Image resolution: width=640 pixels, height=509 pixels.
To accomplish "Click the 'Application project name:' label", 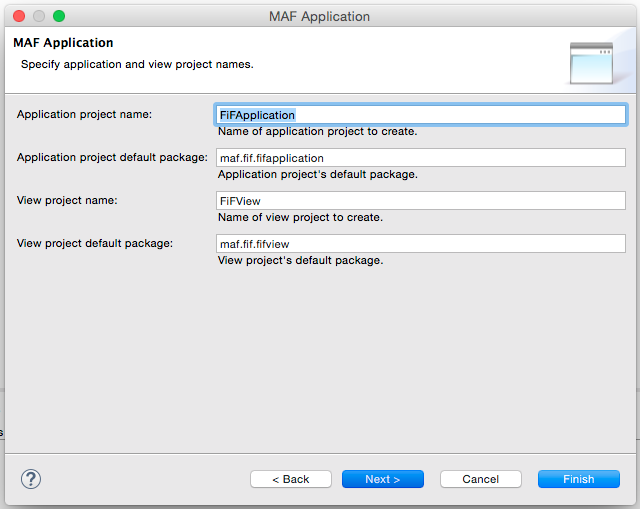I will (84, 114).
